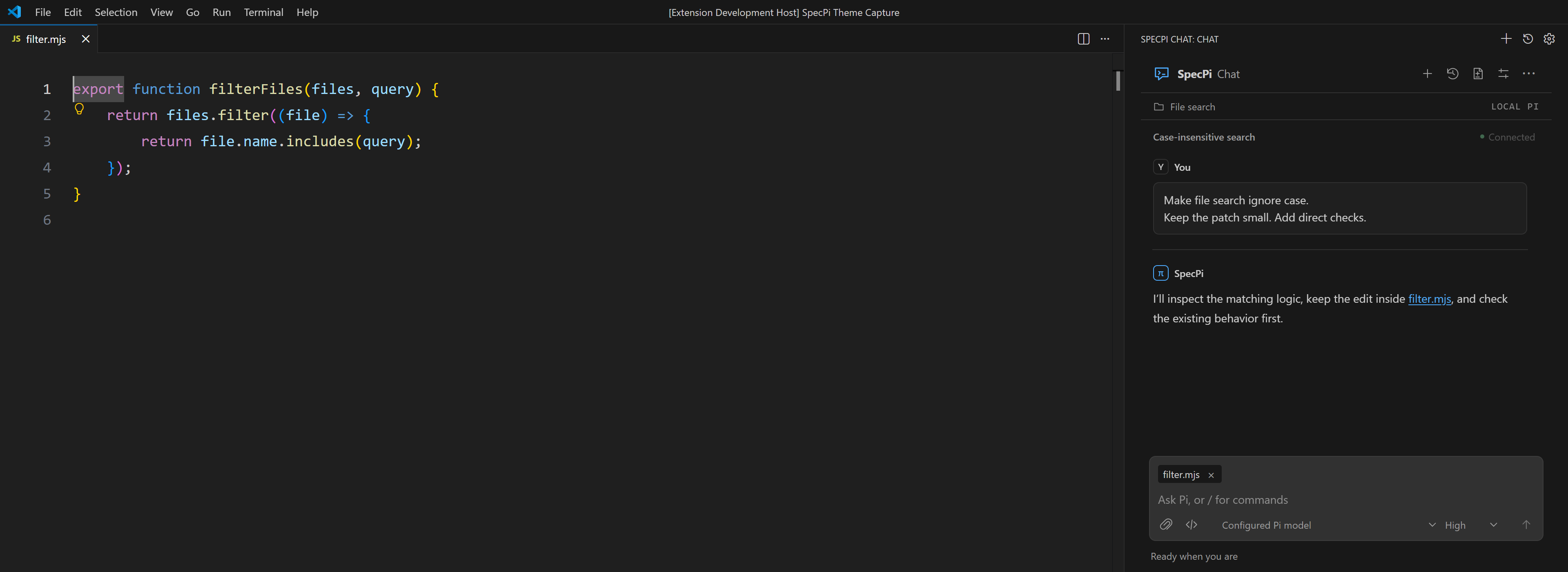Open editor More Actions ellipsis
The width and height of the screenshot is (1568, 572).
click(x=1105, y=39)
